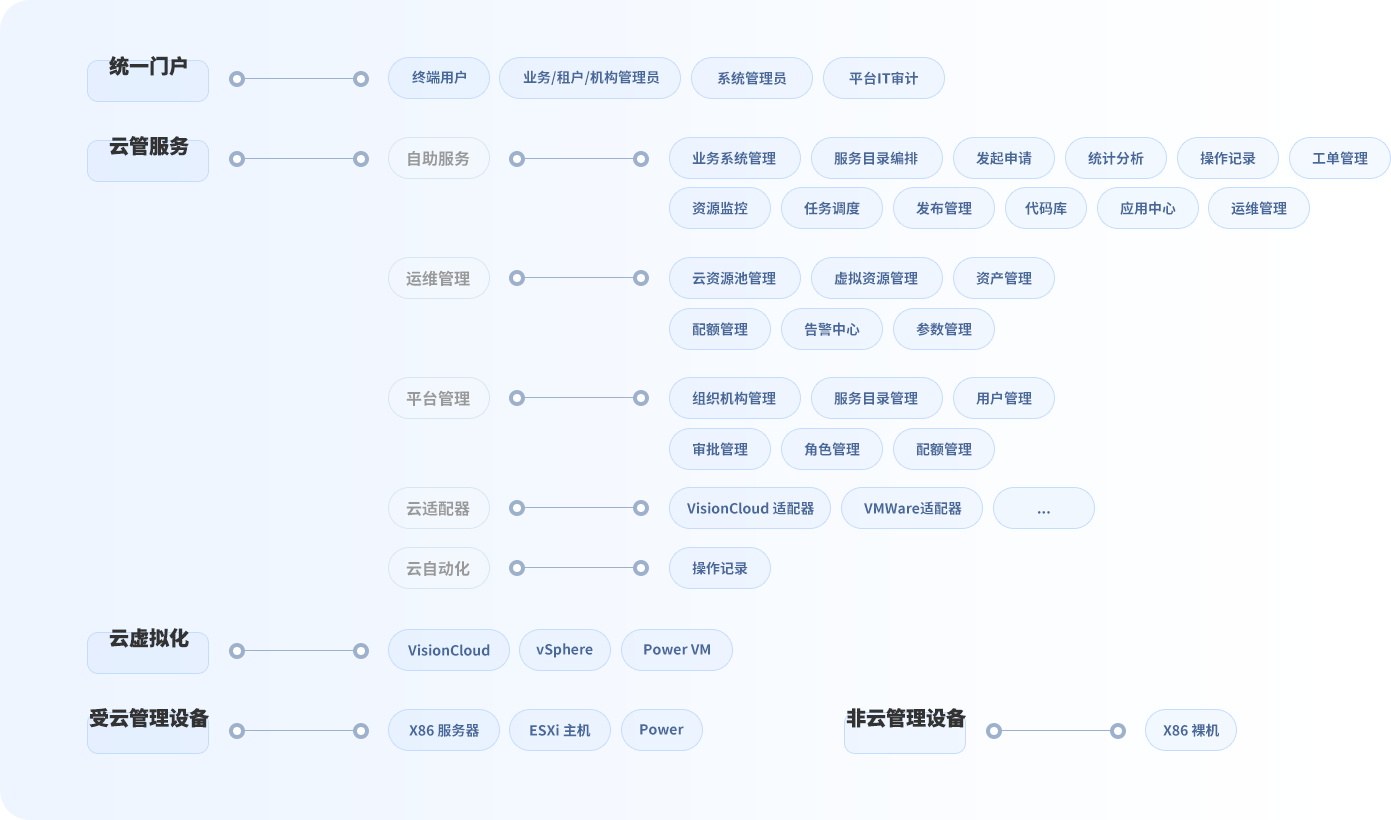Viewport: 1391px width, 820px height.
Task: Click 操作记录 in the 自助服务 group
Action: [1228, 158]
